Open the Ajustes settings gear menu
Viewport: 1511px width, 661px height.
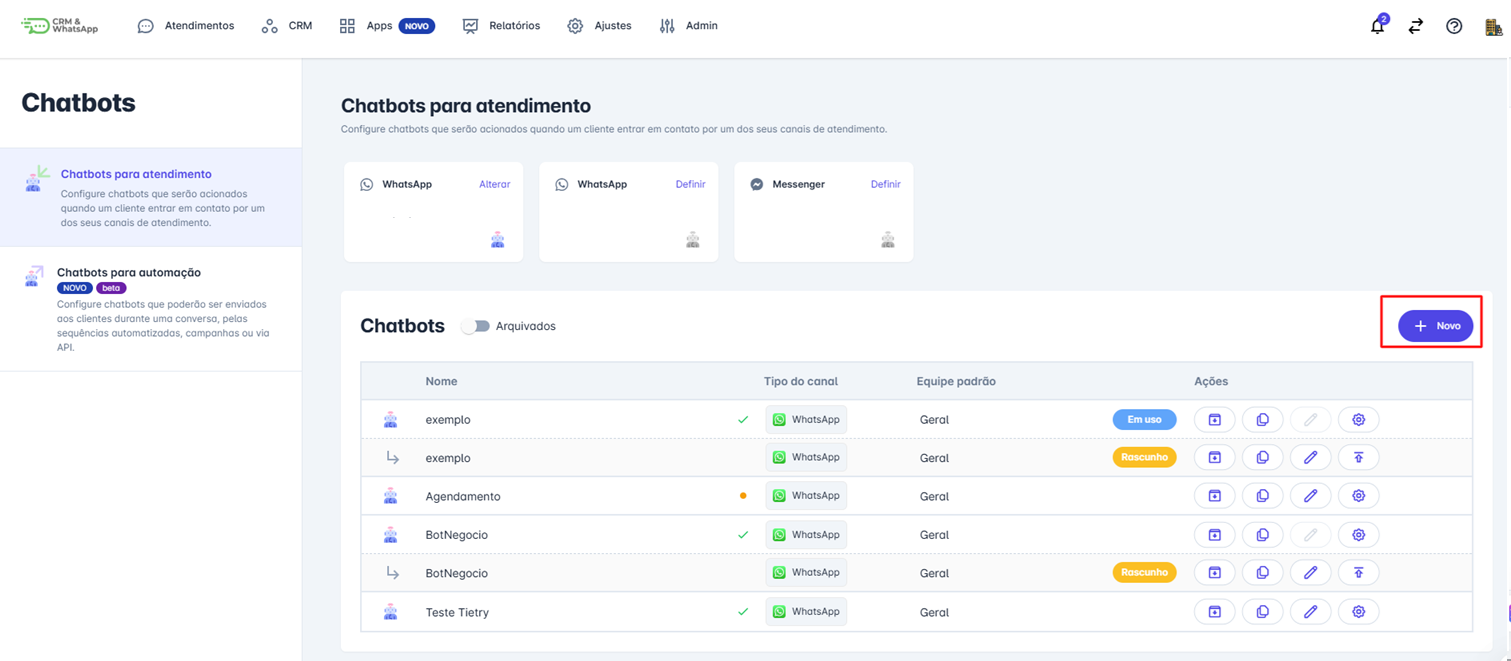coord(599,25)
